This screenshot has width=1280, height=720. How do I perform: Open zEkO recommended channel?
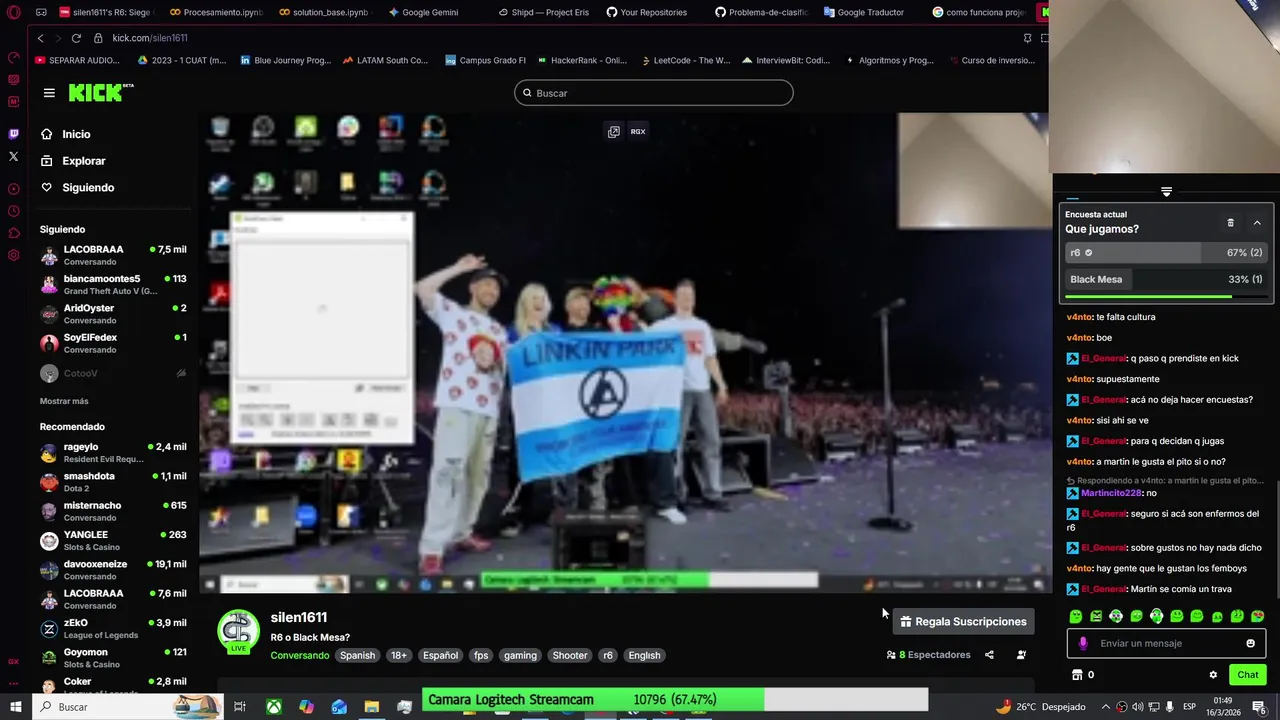pos(113,629)
